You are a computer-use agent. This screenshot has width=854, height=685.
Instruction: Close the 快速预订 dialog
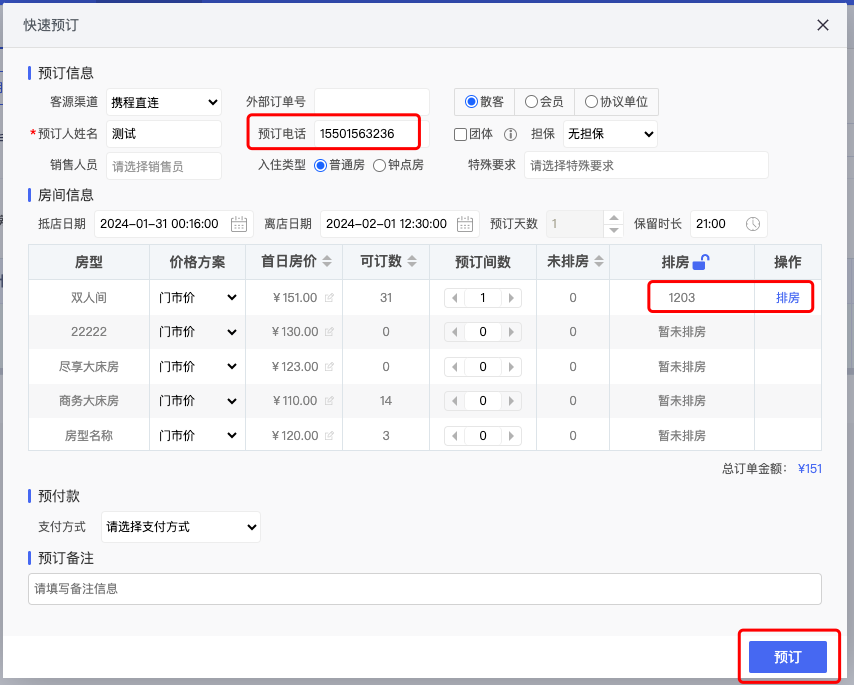click(822, 25)
